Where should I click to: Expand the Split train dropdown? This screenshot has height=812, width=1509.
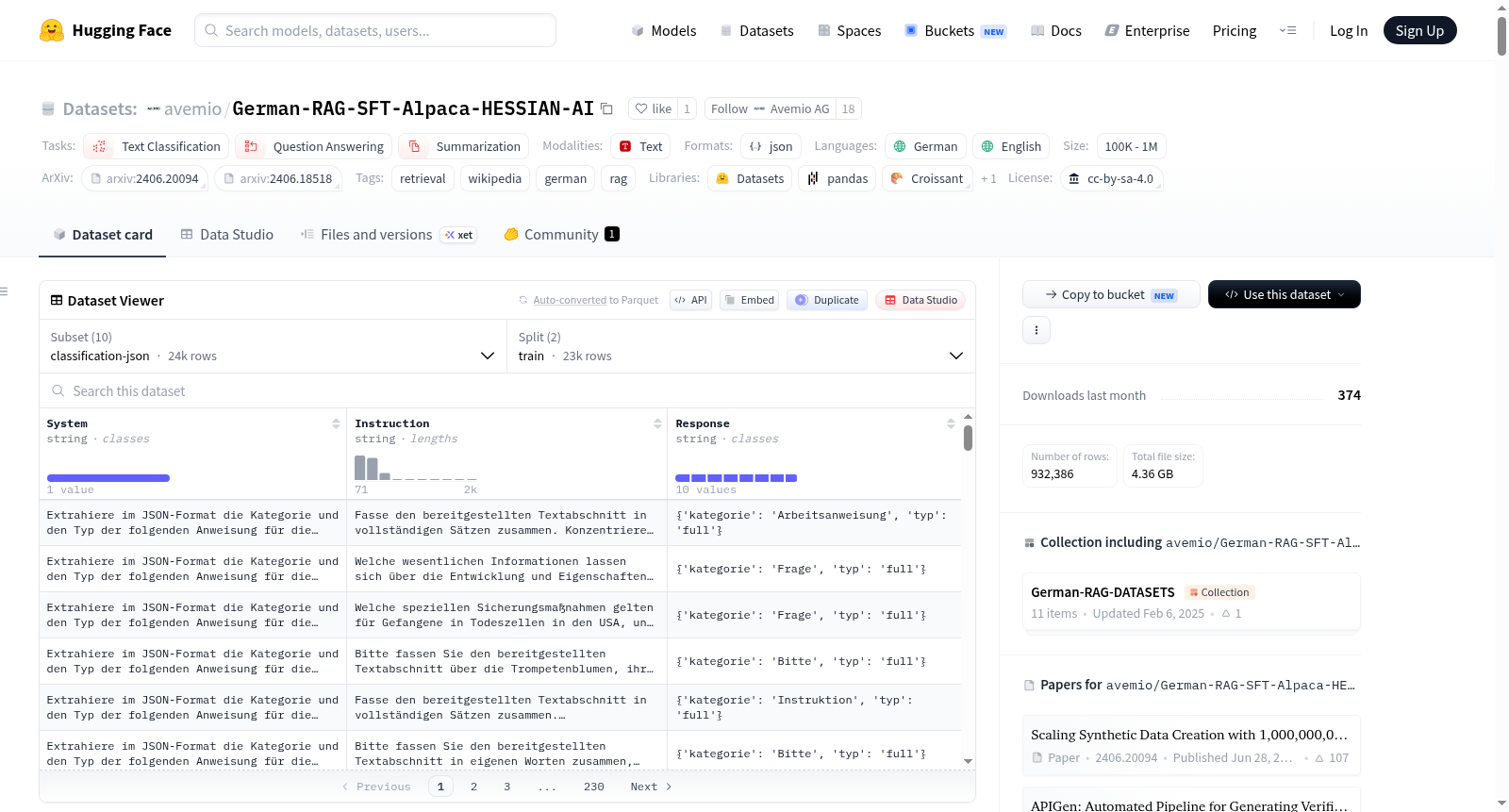point(740,347)
